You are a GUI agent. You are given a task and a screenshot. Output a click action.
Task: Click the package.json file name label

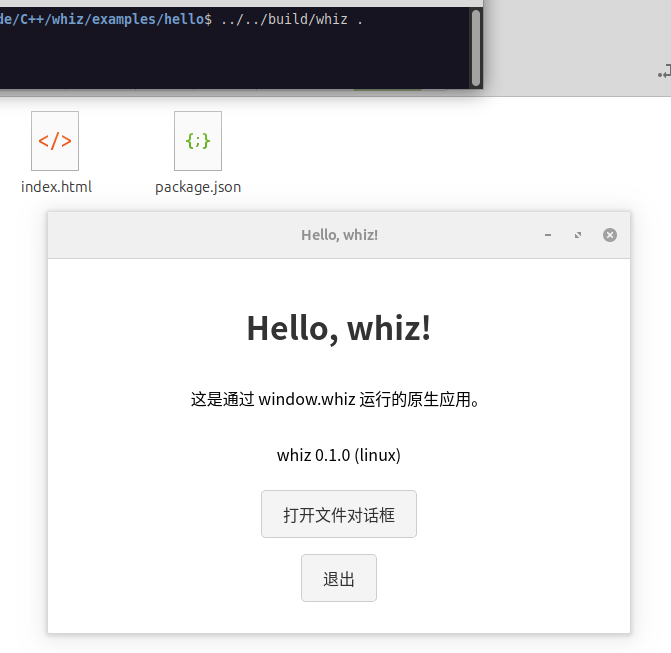[198, 187]
